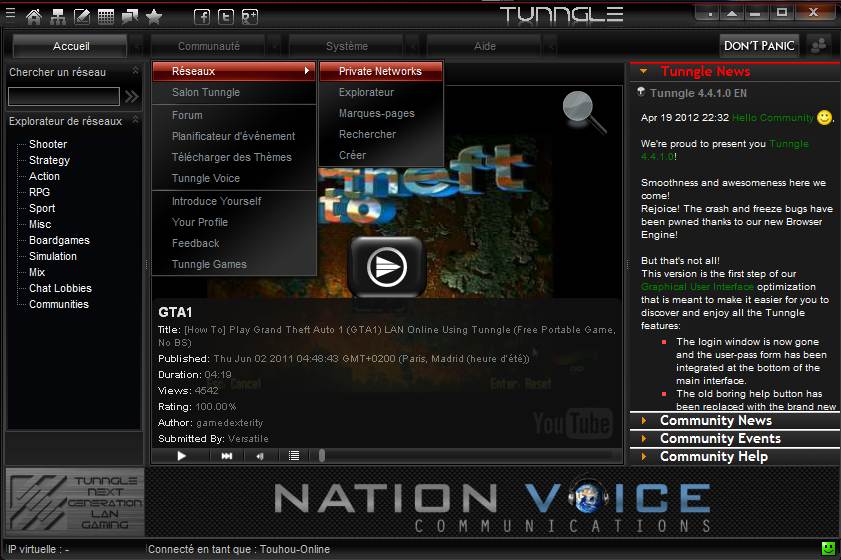The width and height of the screenshot is (841, 560).
Task: Choose Créer in submenu
Action: (x=381, y=155)
